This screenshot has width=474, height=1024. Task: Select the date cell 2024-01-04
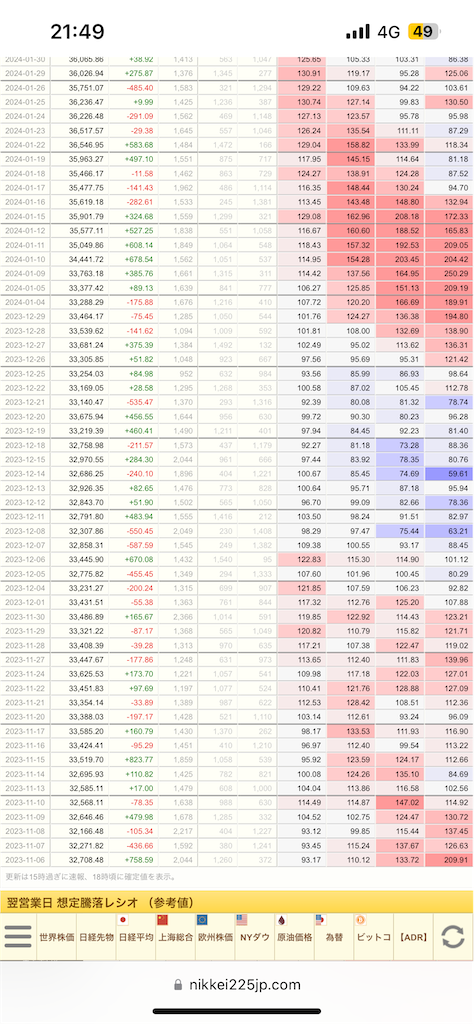coord(24,302)
